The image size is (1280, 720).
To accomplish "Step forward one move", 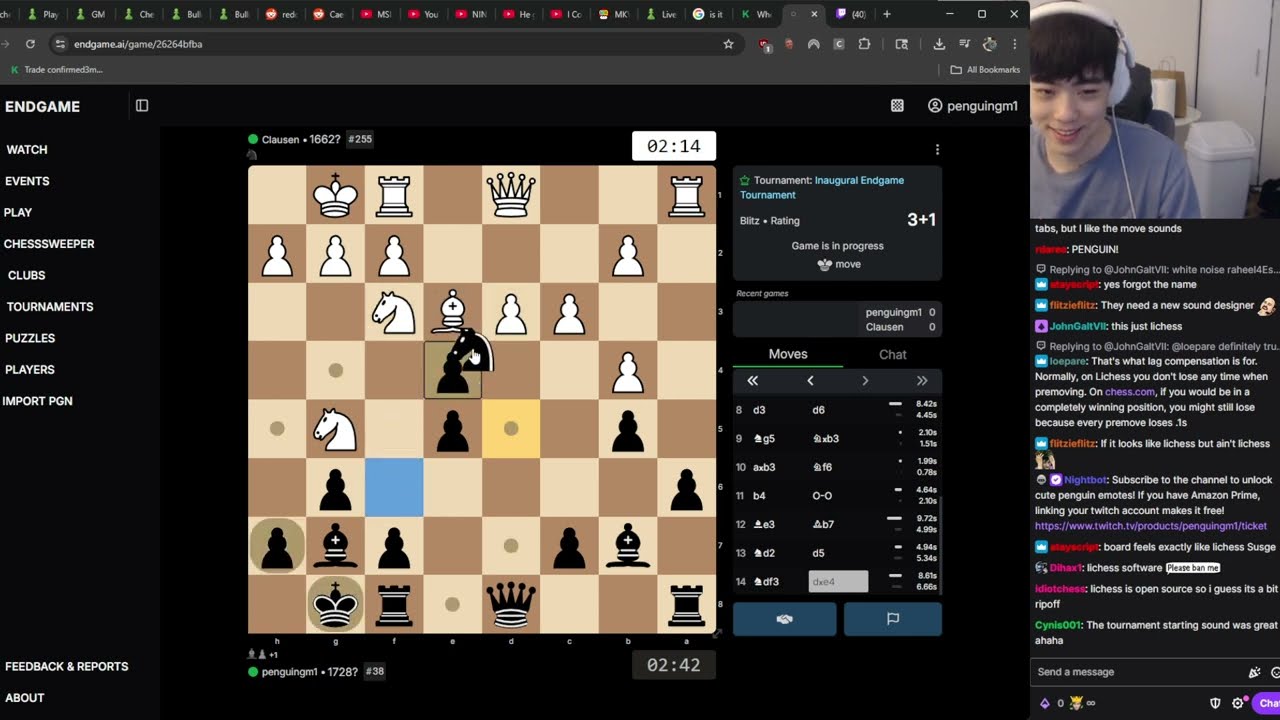I will pos(865,381).
